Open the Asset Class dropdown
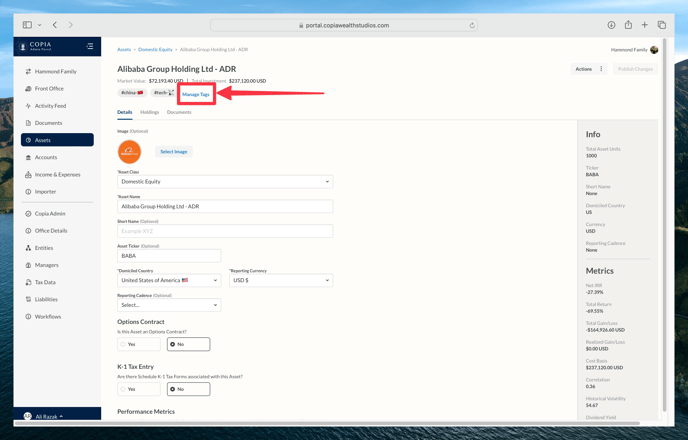The image size is (688, 440). pyautogui.click(x=225, y=182)
